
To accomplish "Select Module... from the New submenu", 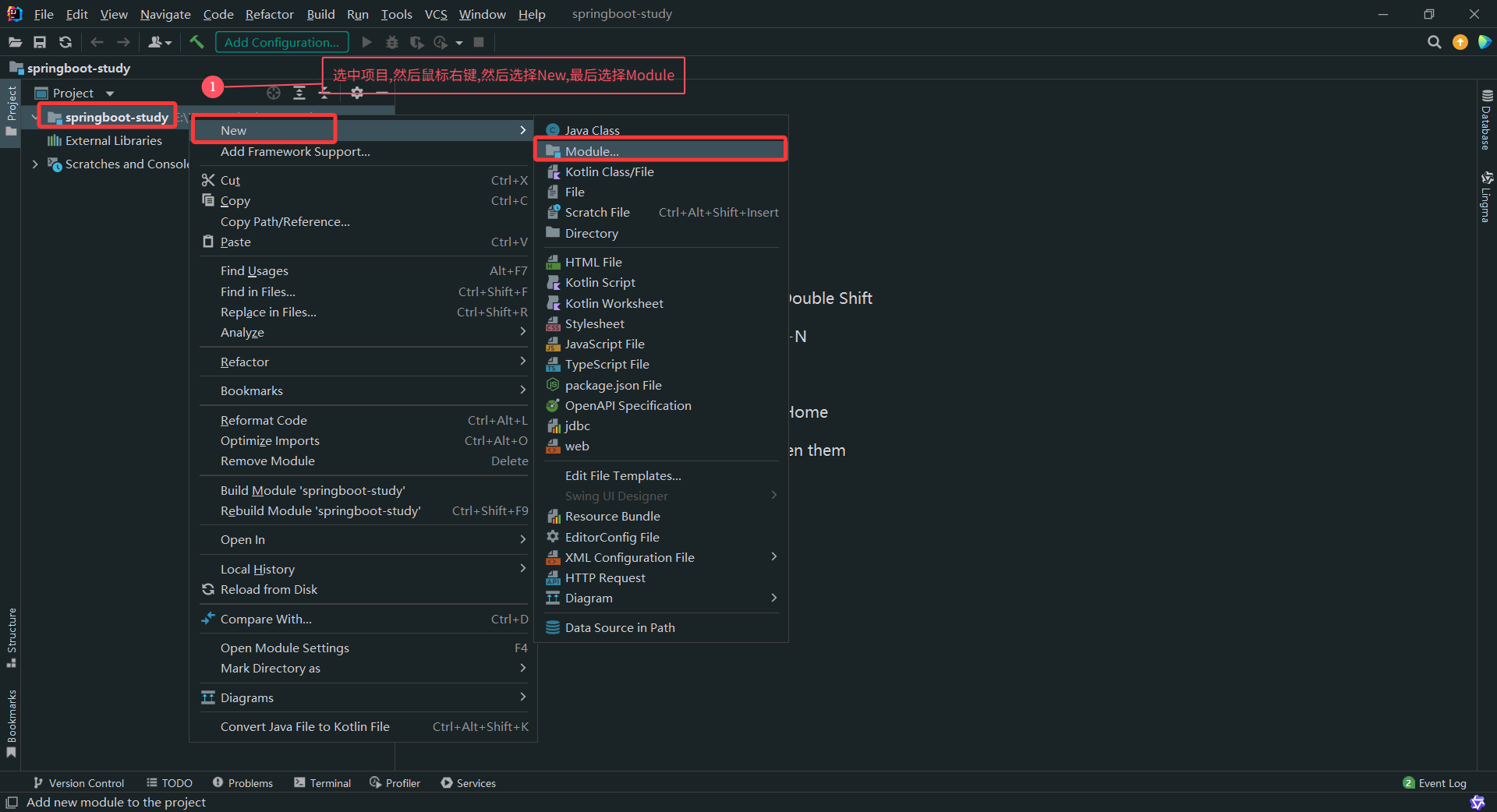I will coord(592,151).
